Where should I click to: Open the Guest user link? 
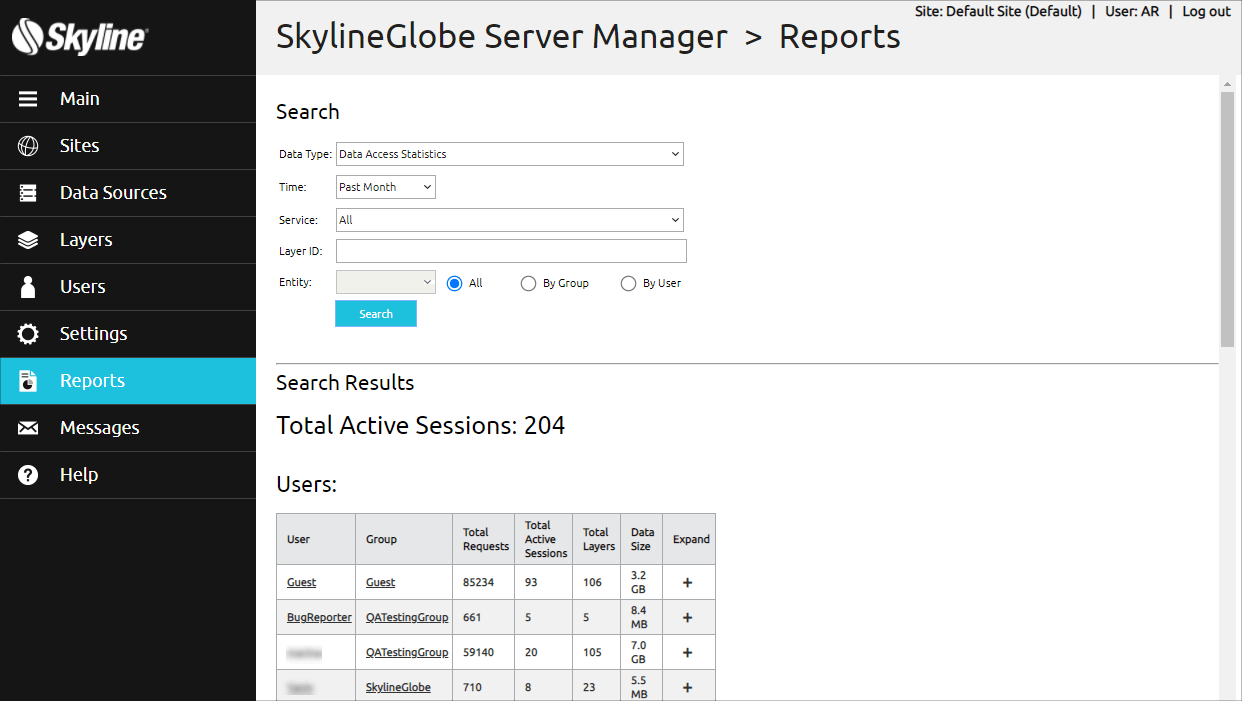[301, 583]
